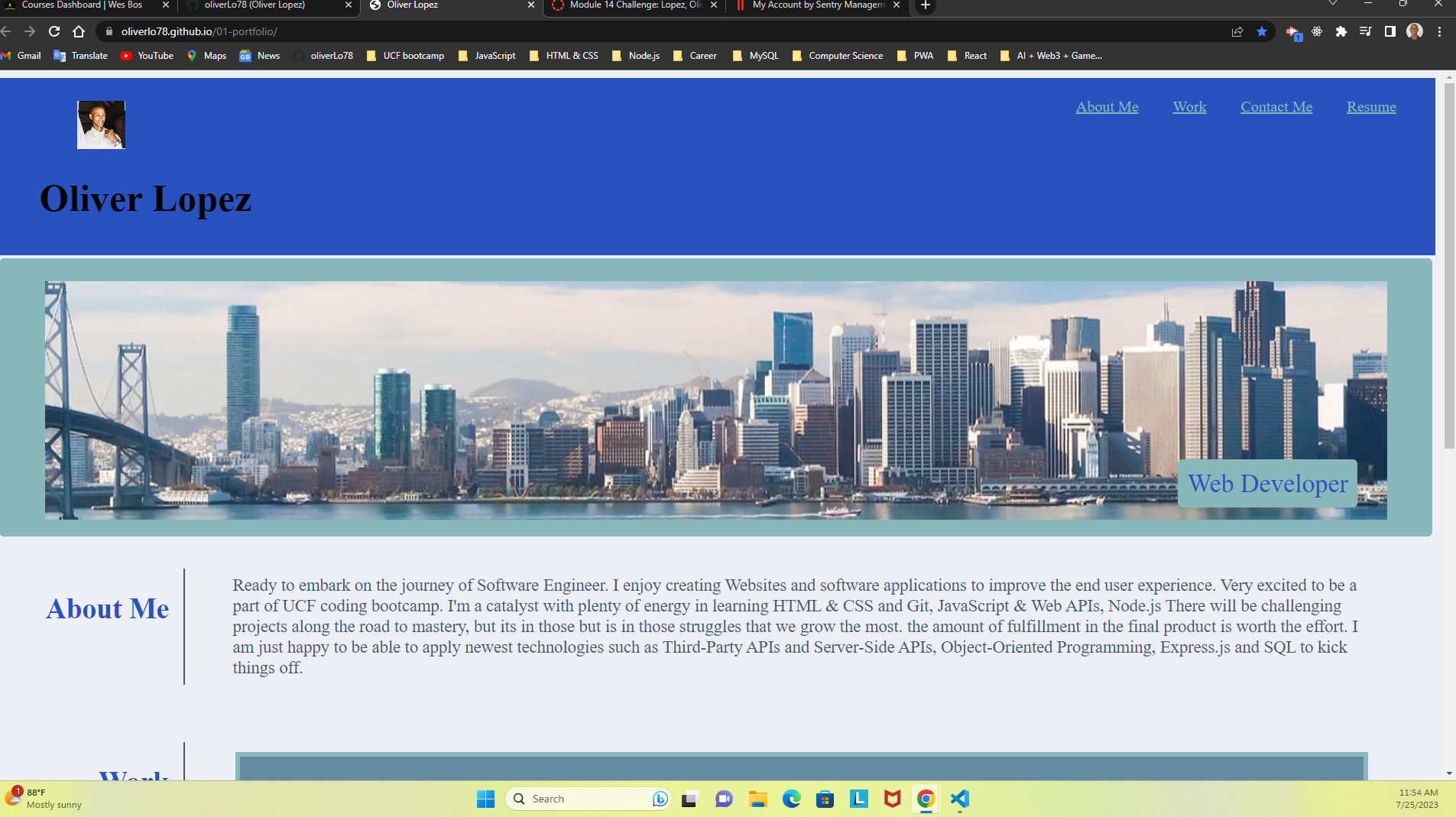Reload the current page
The image size is (1456, 817).
coord(54,32)
